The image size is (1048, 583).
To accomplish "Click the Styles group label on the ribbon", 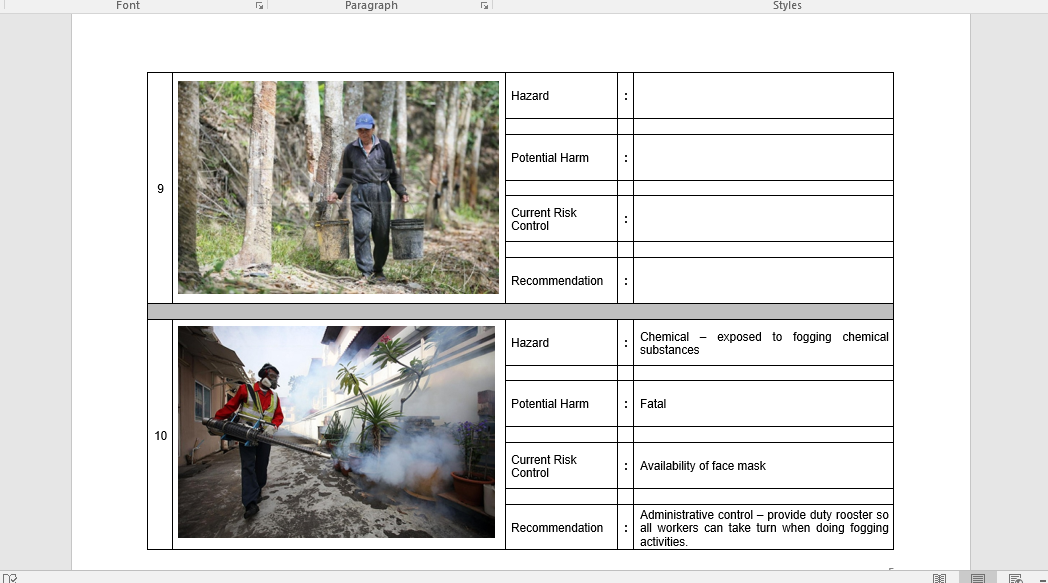I will 787,5.
